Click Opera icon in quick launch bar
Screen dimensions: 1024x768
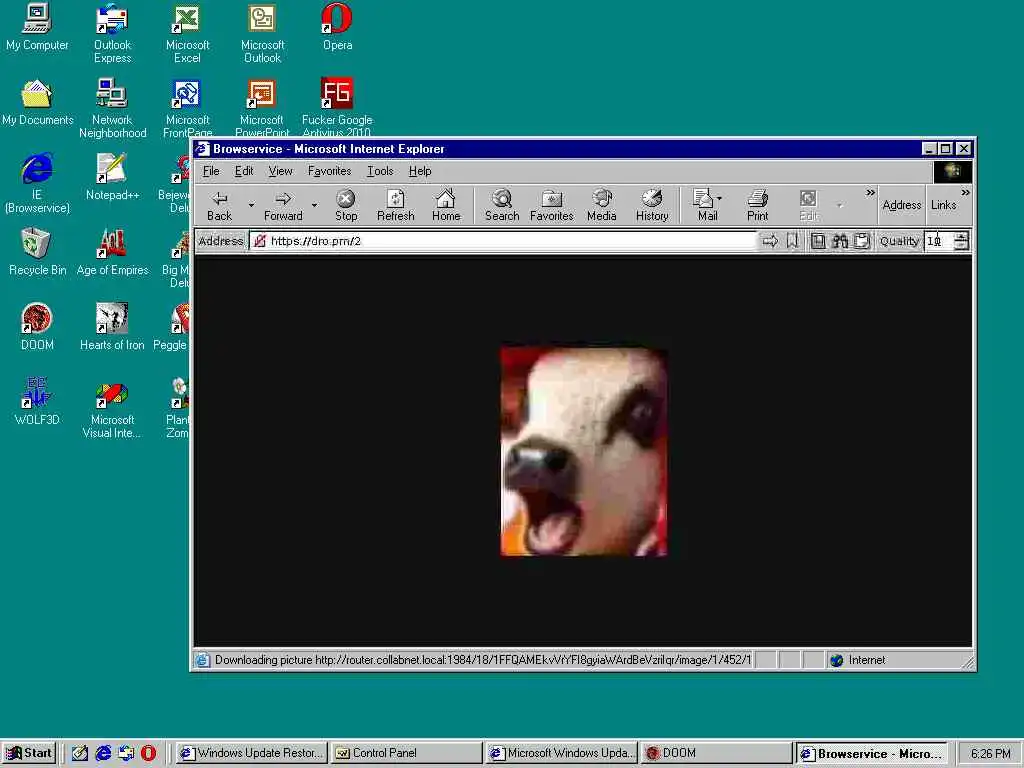[148, 753]
